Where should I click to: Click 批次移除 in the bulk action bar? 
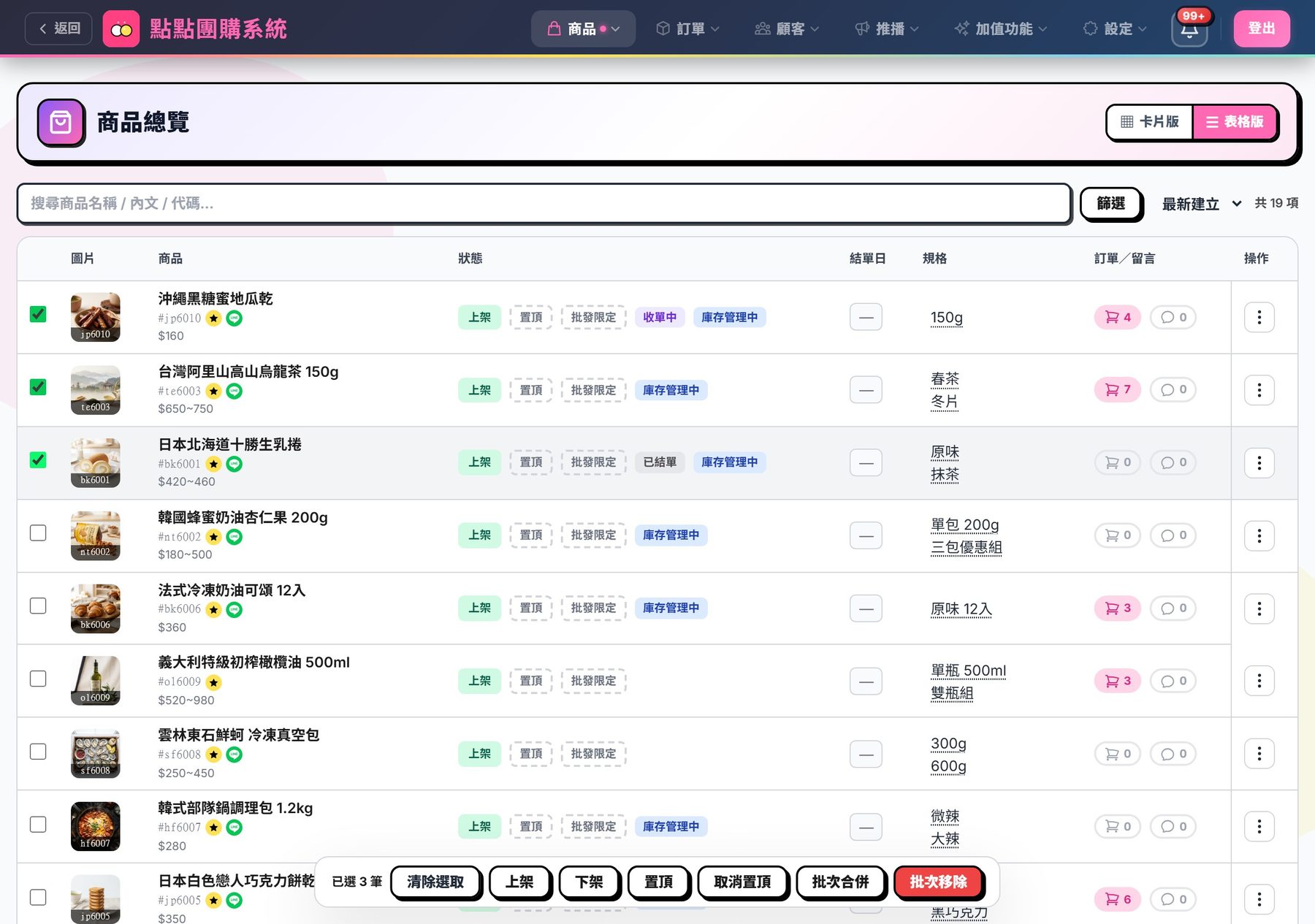click(x=938, y=882)
